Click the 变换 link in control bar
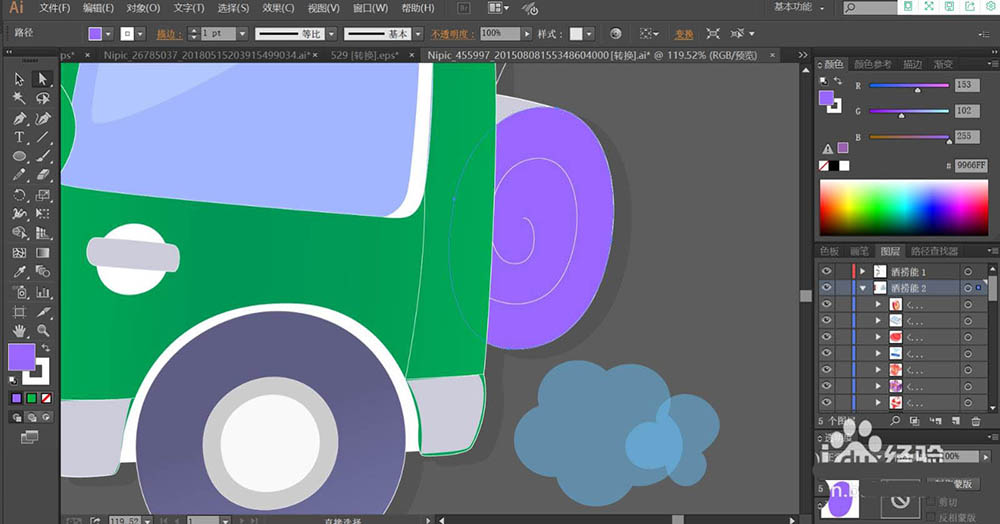This screenshot has width=1000, height=524. tap(683, 33)
